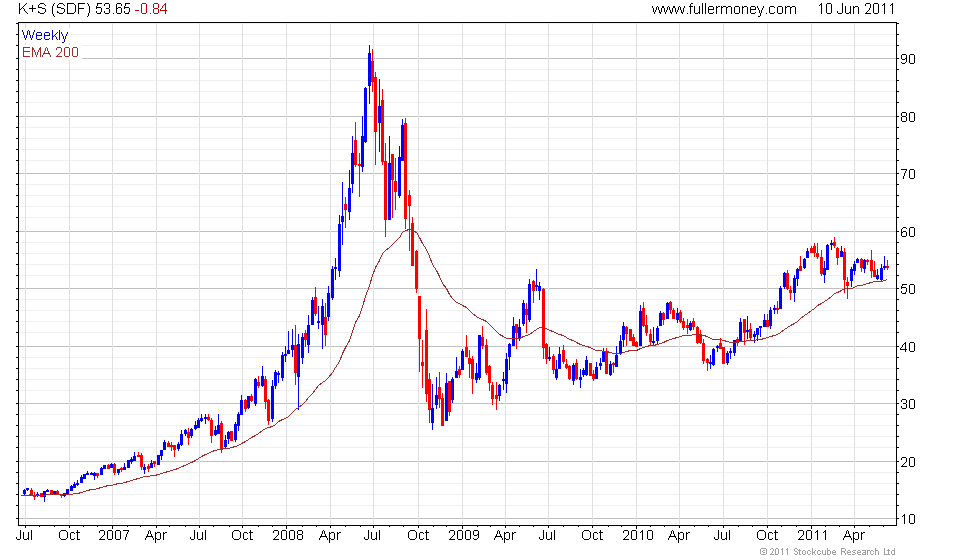Click the Weekly label in legend

click(x=44, y=36)
